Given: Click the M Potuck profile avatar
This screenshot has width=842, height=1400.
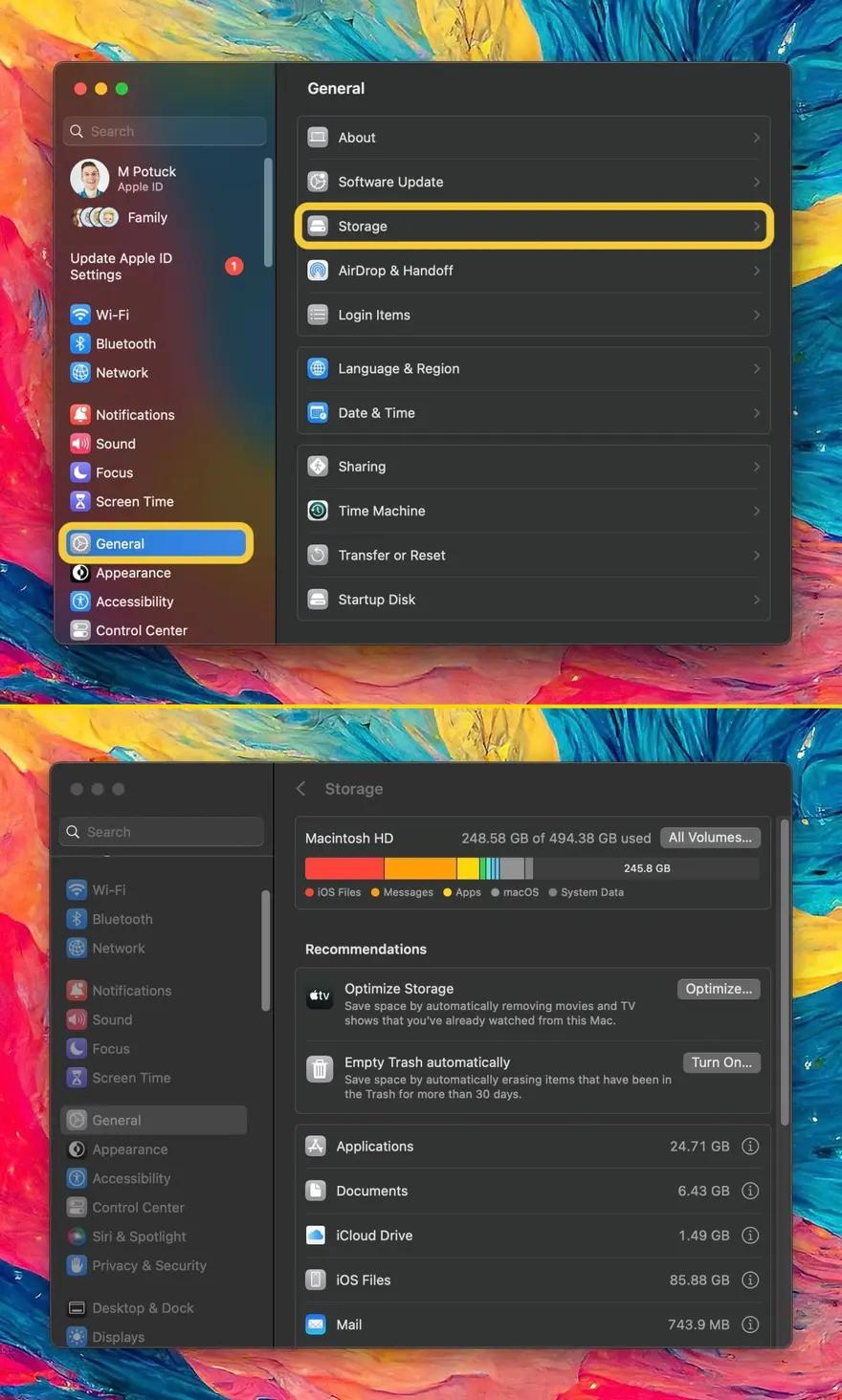Looking at the screenshot, I should tap(89, 178).
